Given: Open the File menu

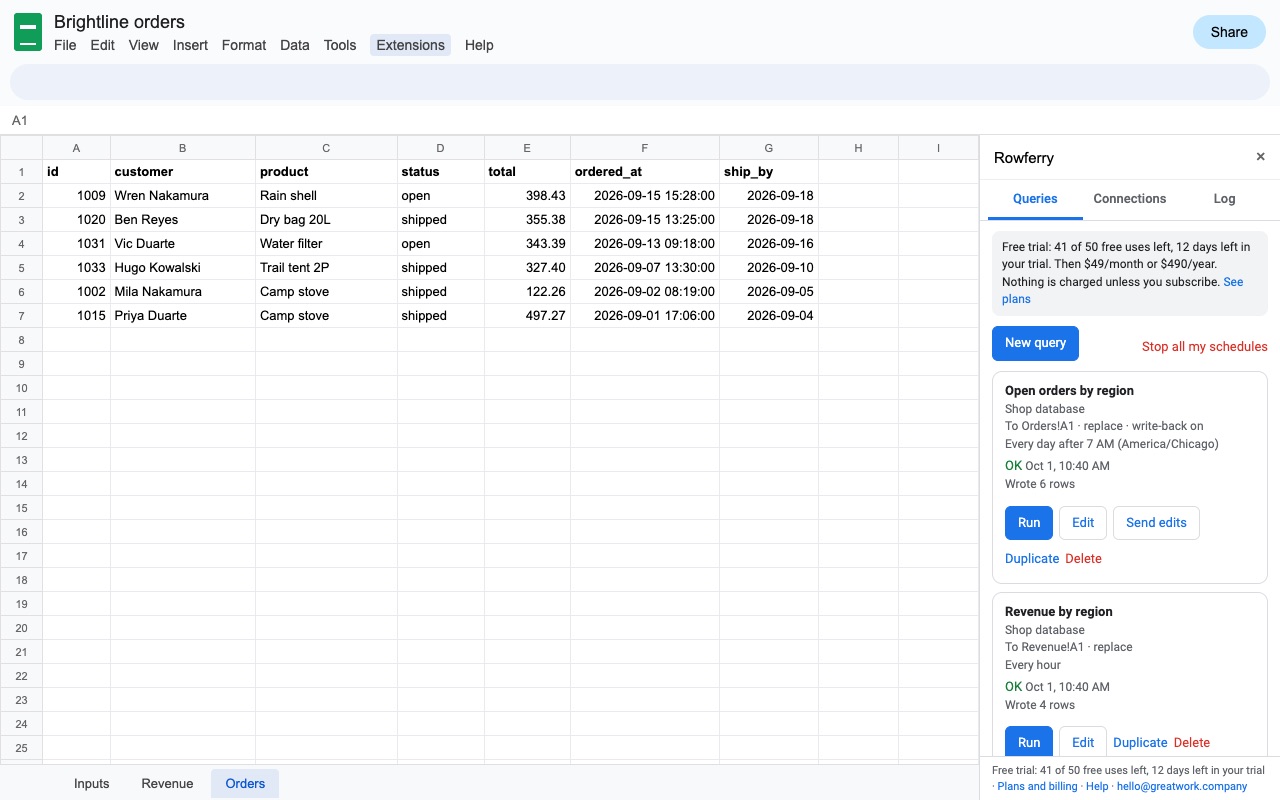Looking at the screenshot, I should [65, 45].
